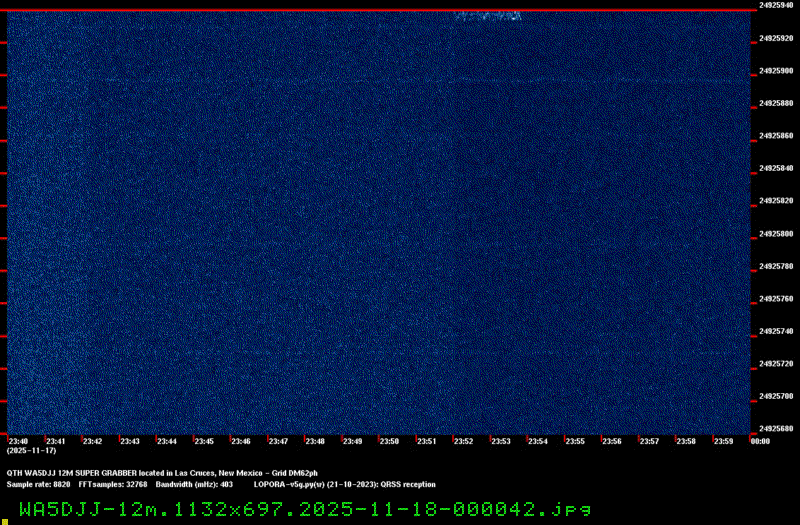This screenshot has width=800, height=525.
Task: Click the bright signal trace near 23:52
Action: [488, 16]
